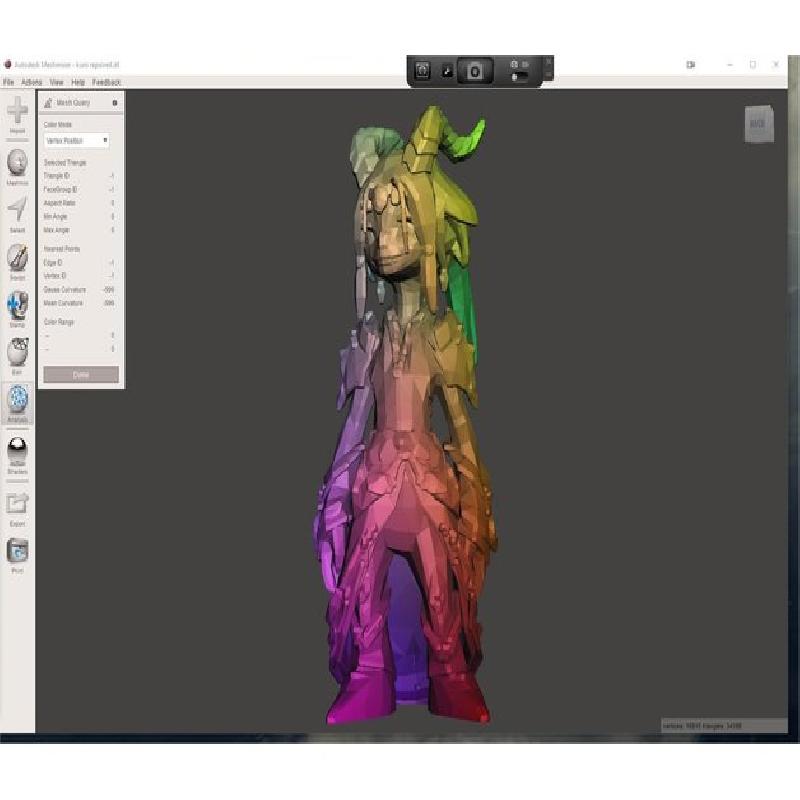Click the vertices and triangles status readout
Viewport: 800px width, 800px height.
pos(702,725)
